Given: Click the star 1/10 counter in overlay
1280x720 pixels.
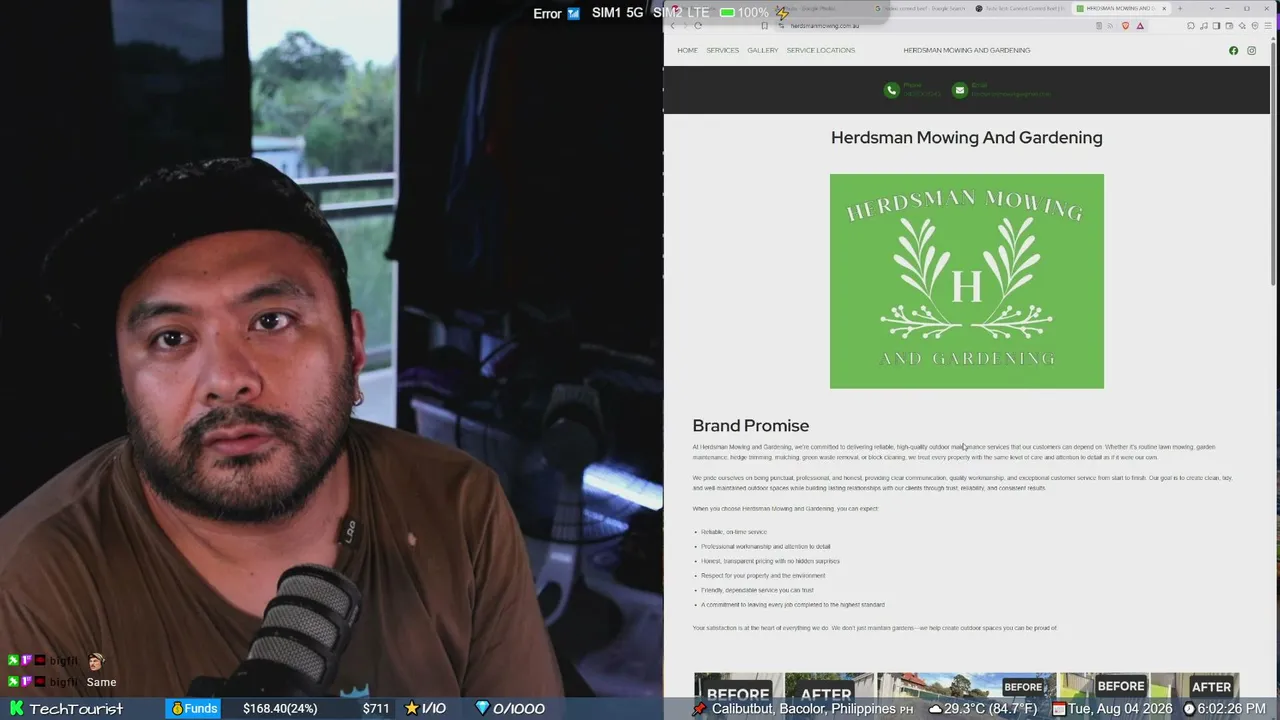Looking at the screenshot, I should [426, 708].
